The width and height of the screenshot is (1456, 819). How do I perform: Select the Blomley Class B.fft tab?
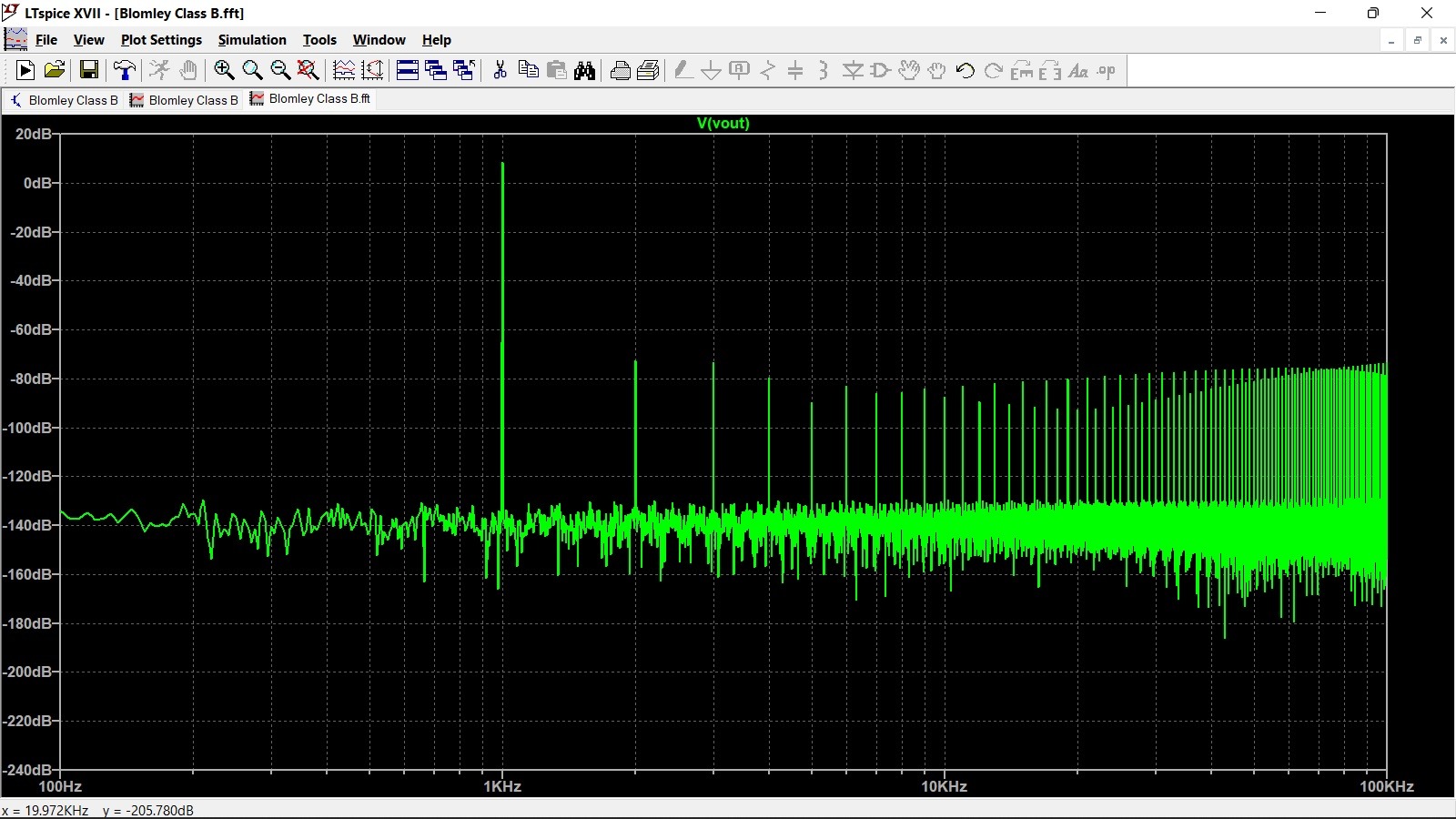point(309,99)
